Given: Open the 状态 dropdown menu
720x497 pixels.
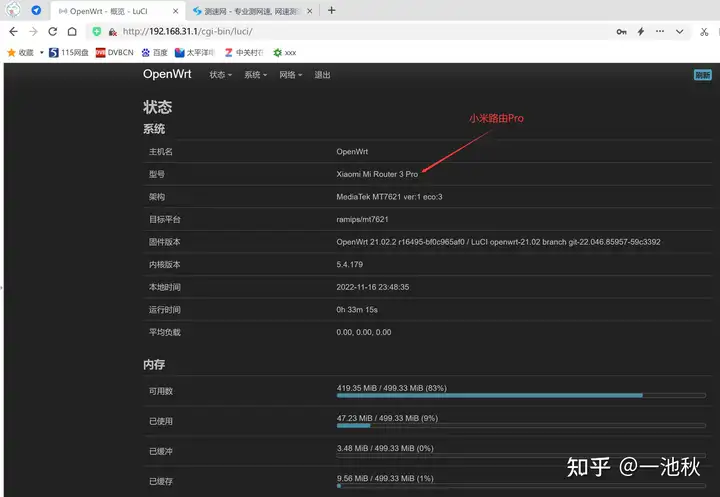Looking at the screenshot, I should point(220,74).
